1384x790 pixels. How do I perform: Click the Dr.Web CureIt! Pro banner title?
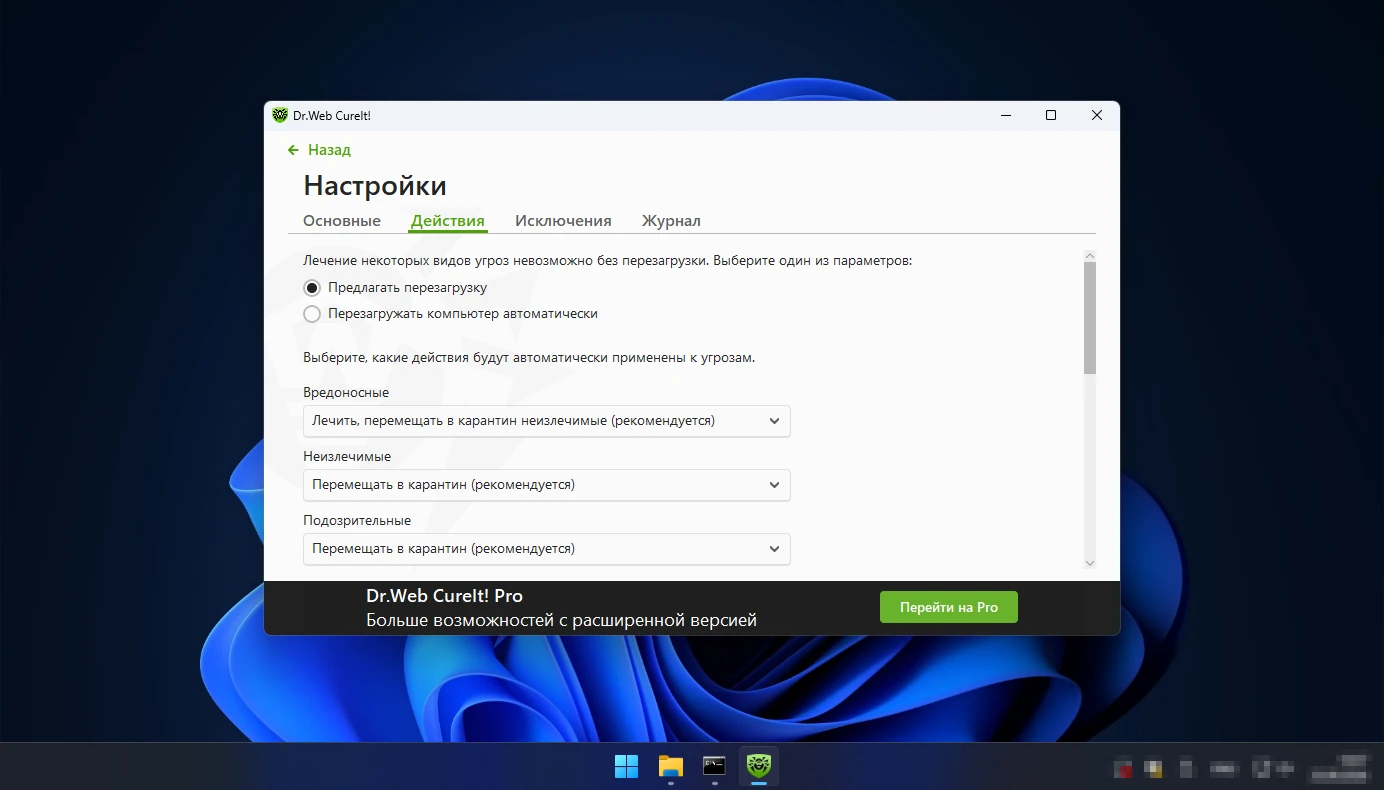coord(444,596)
